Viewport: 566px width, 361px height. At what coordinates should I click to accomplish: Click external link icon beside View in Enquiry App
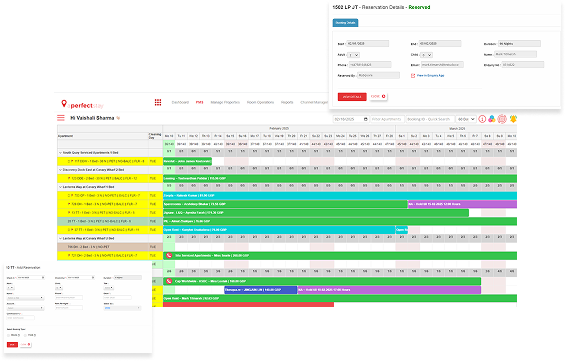point(413,75)
